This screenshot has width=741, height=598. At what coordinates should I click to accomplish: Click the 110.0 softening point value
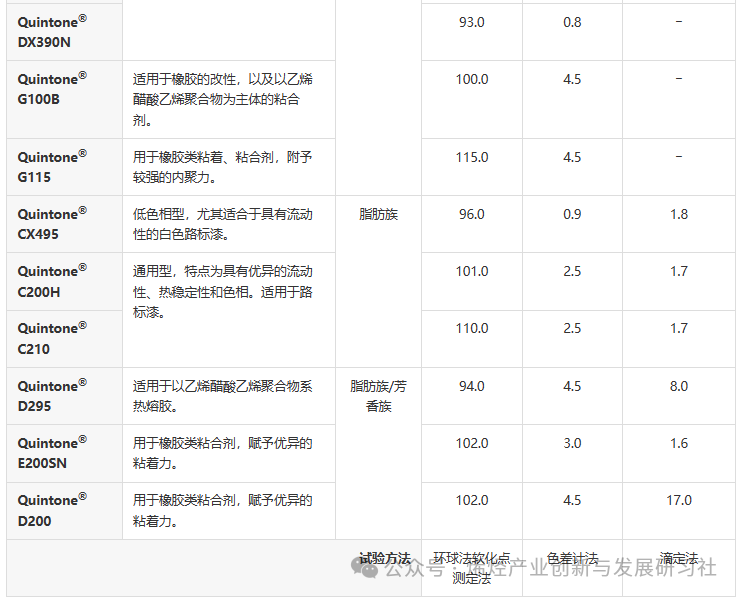click(x=472, y=329)
